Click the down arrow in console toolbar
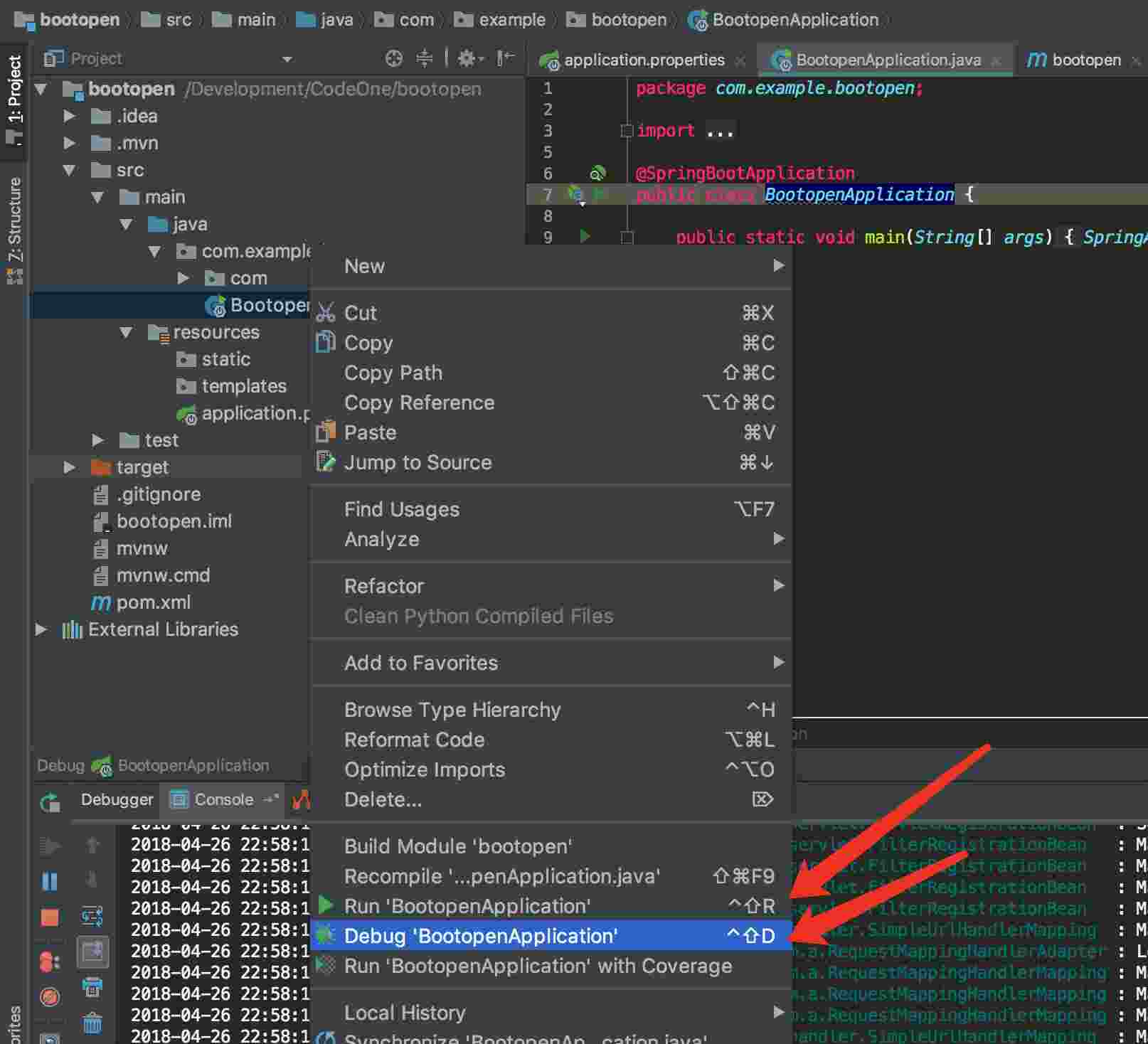The width and height of the screenshot is (1148, 1044). click(x=92, y=880)
